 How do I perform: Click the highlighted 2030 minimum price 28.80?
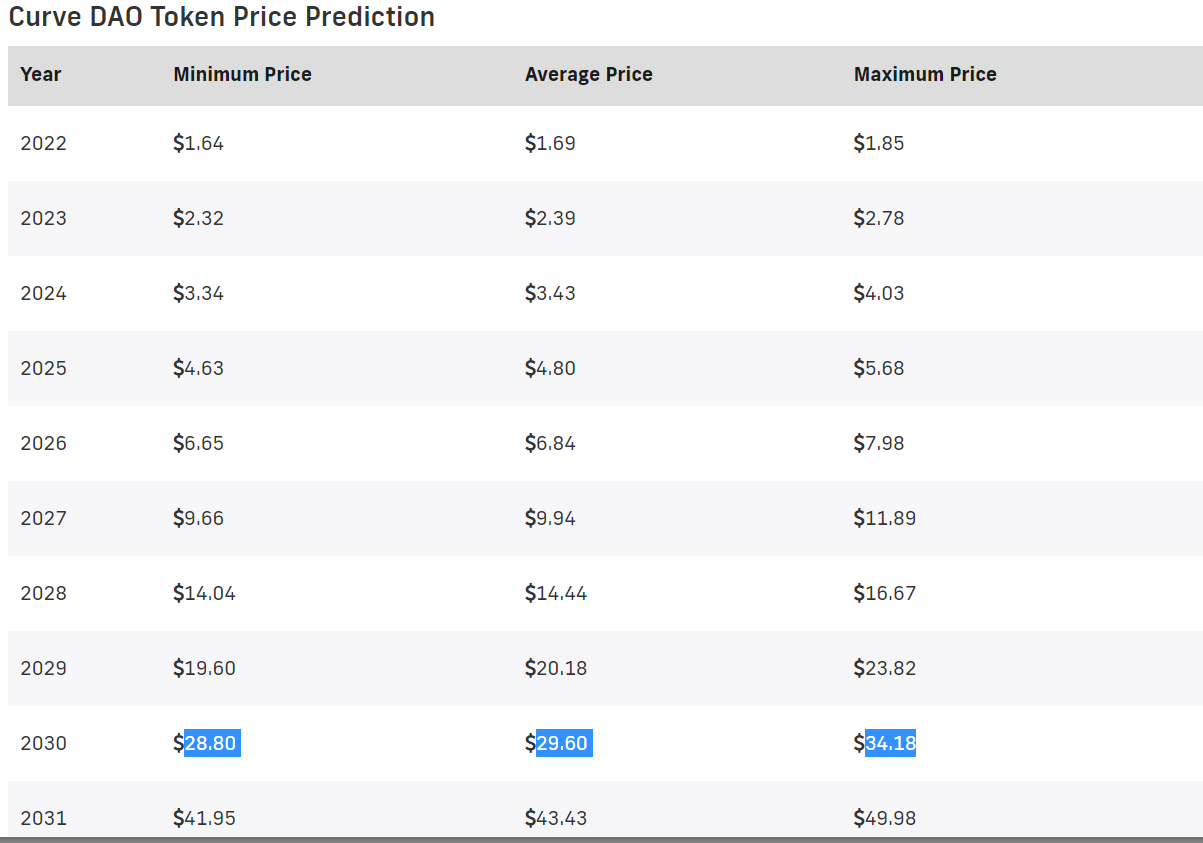coord(212,743)
